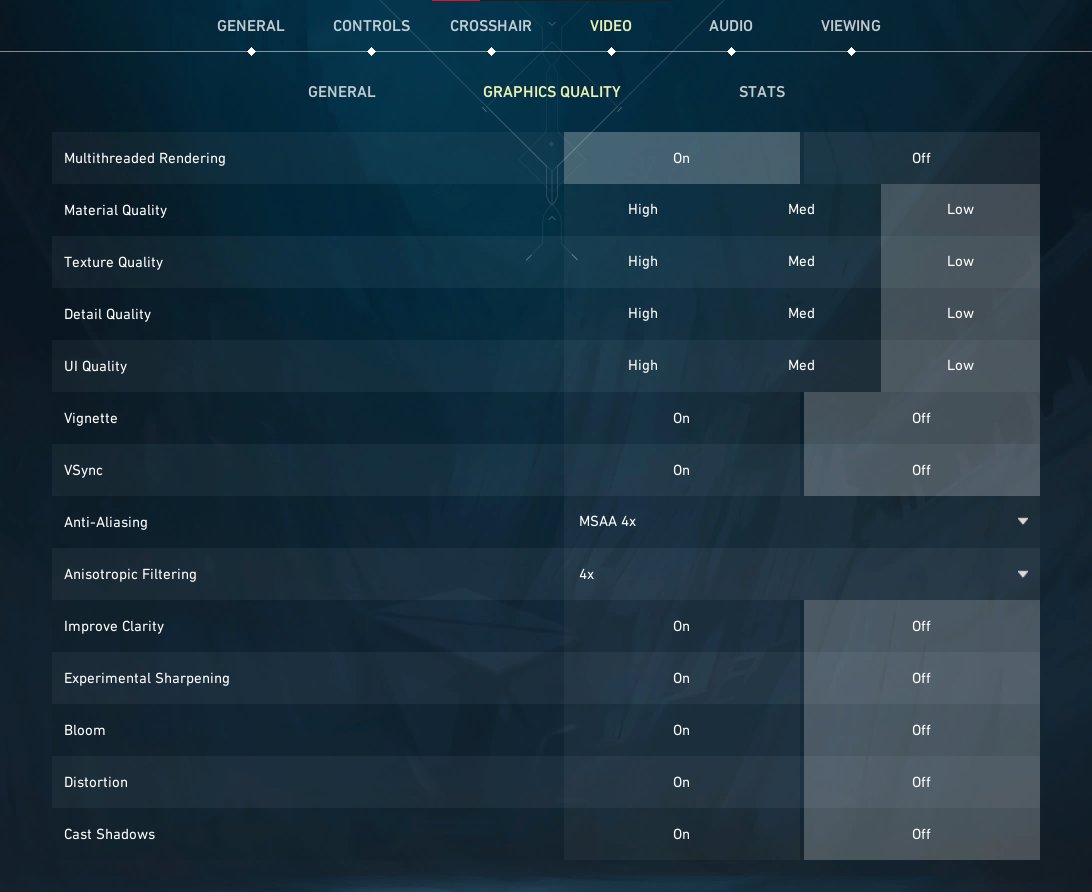Set Detail Quality to Low
This screenshot has height=892, width=1092.
tap(960, 314)
